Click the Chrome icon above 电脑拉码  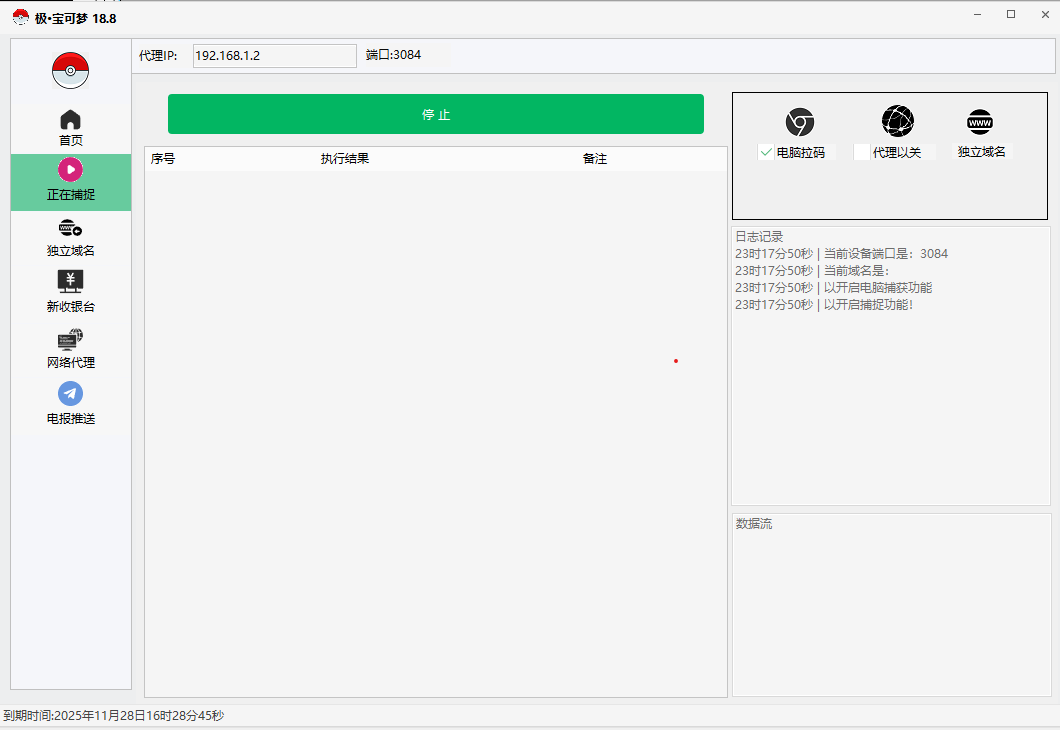coord(799,122)
